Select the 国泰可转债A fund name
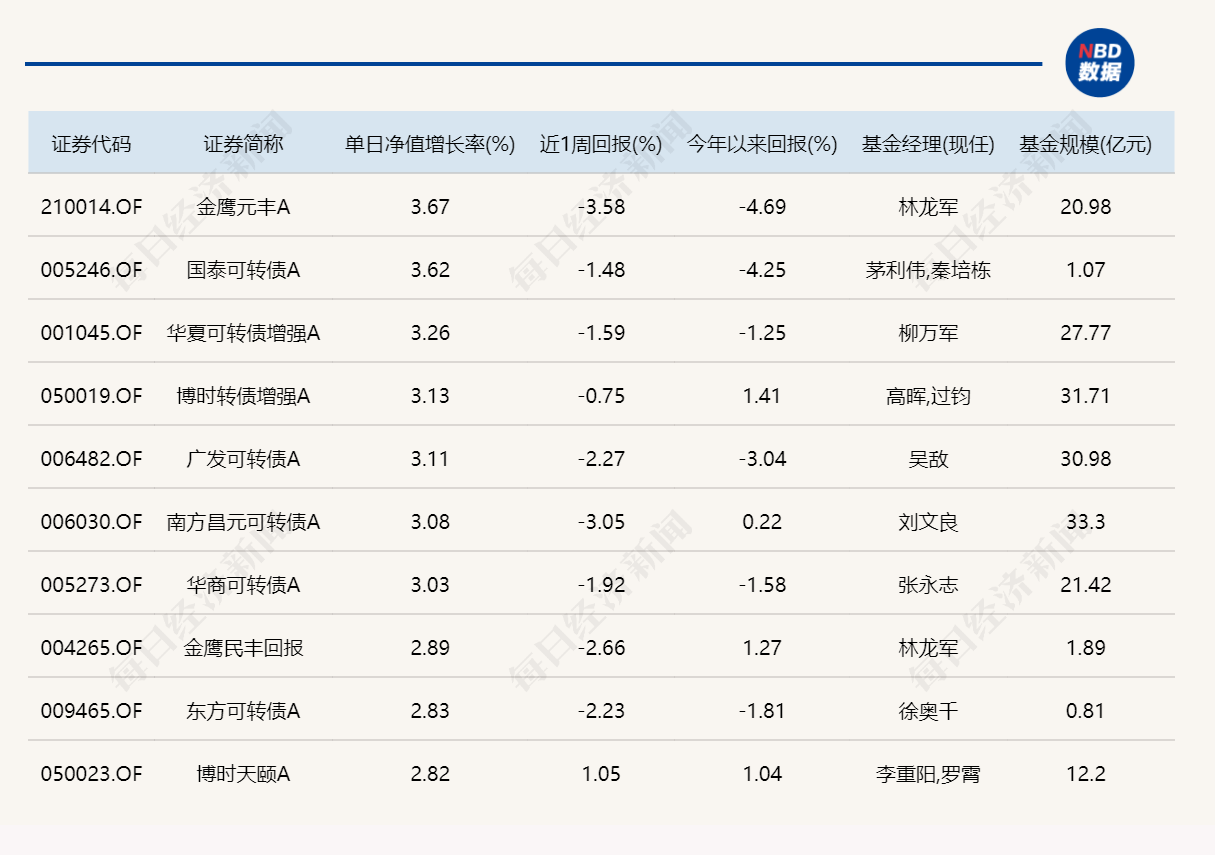Image resolution: width=1215 pixels, height=855 pixels. 243,270
